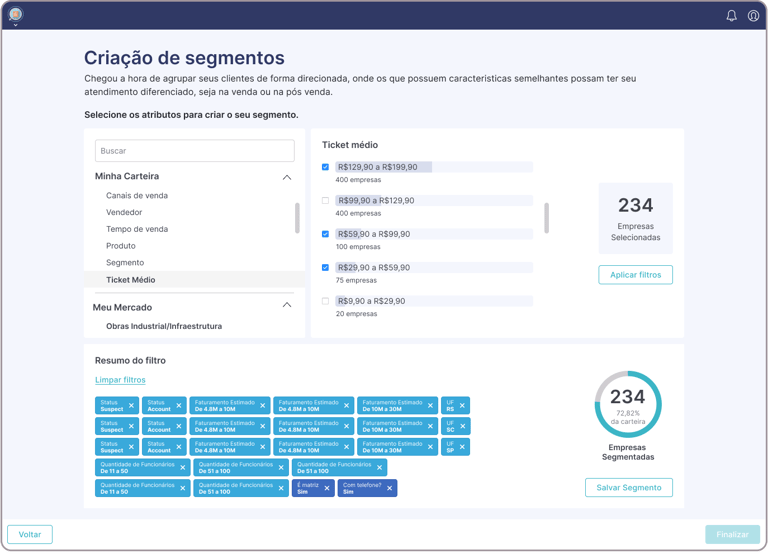This screenshot has width=768, height=554.
Task: Uncheck R$29,90 a R$59,90 ticket range
Action: click(x=325, y=267)
